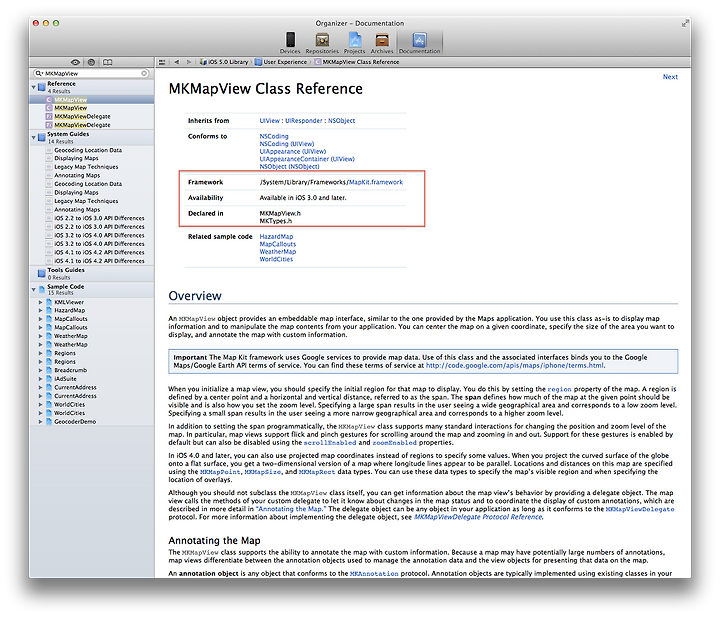
Task: Select the Tools Guides section header
Action: point(92,273)
